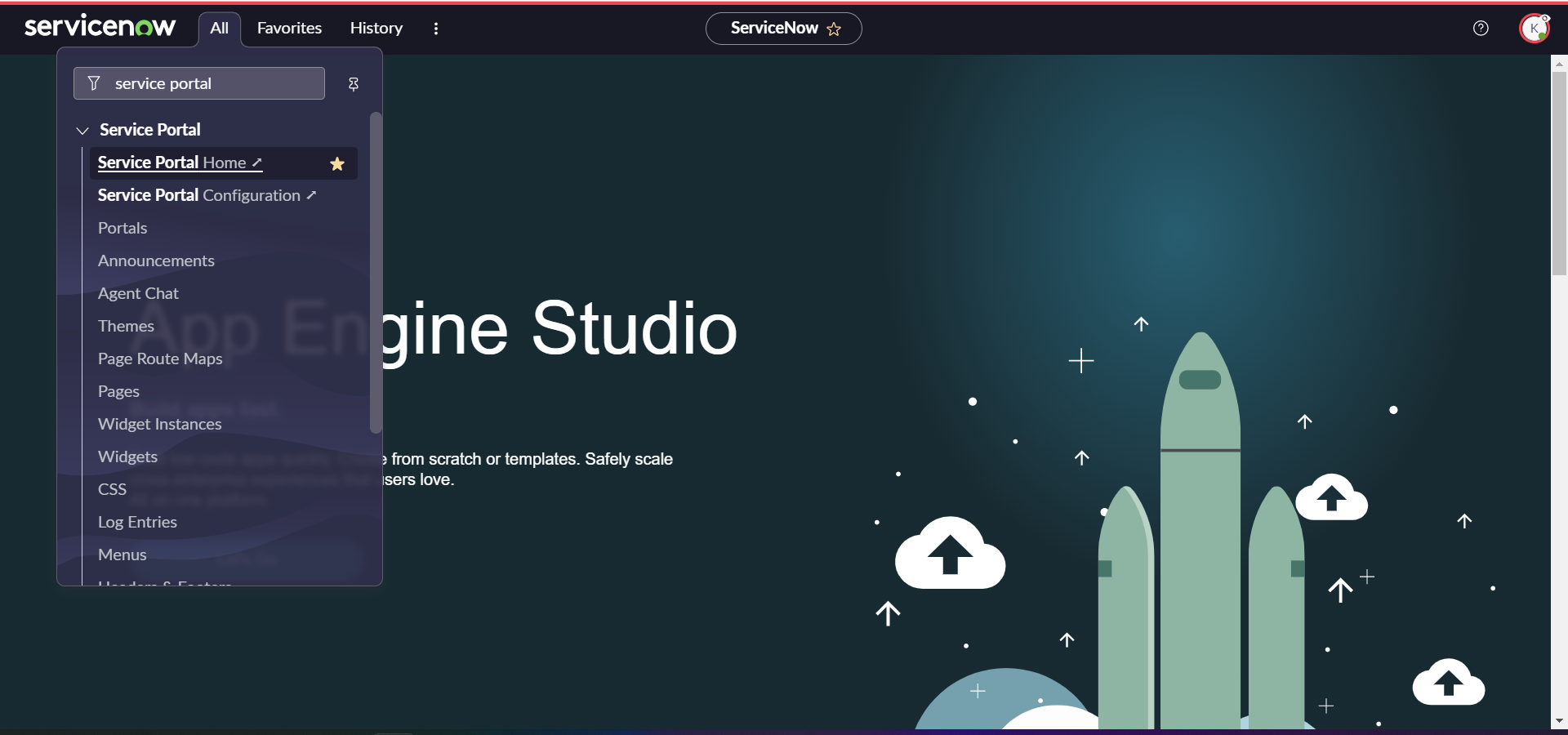Click the filter funnel icon in search

(x=94, y=83)
